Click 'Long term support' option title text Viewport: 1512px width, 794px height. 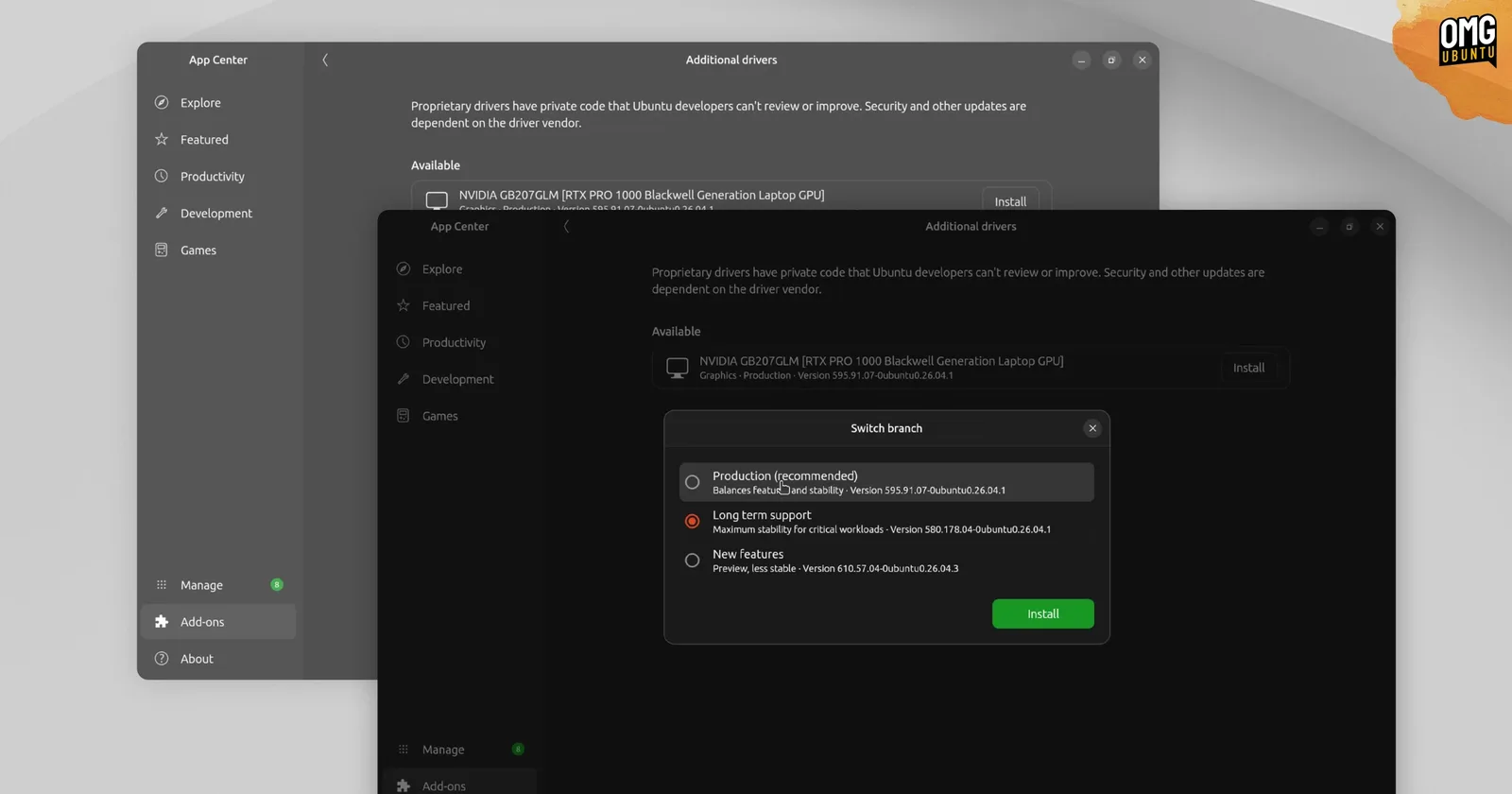[x=762, y=515]
